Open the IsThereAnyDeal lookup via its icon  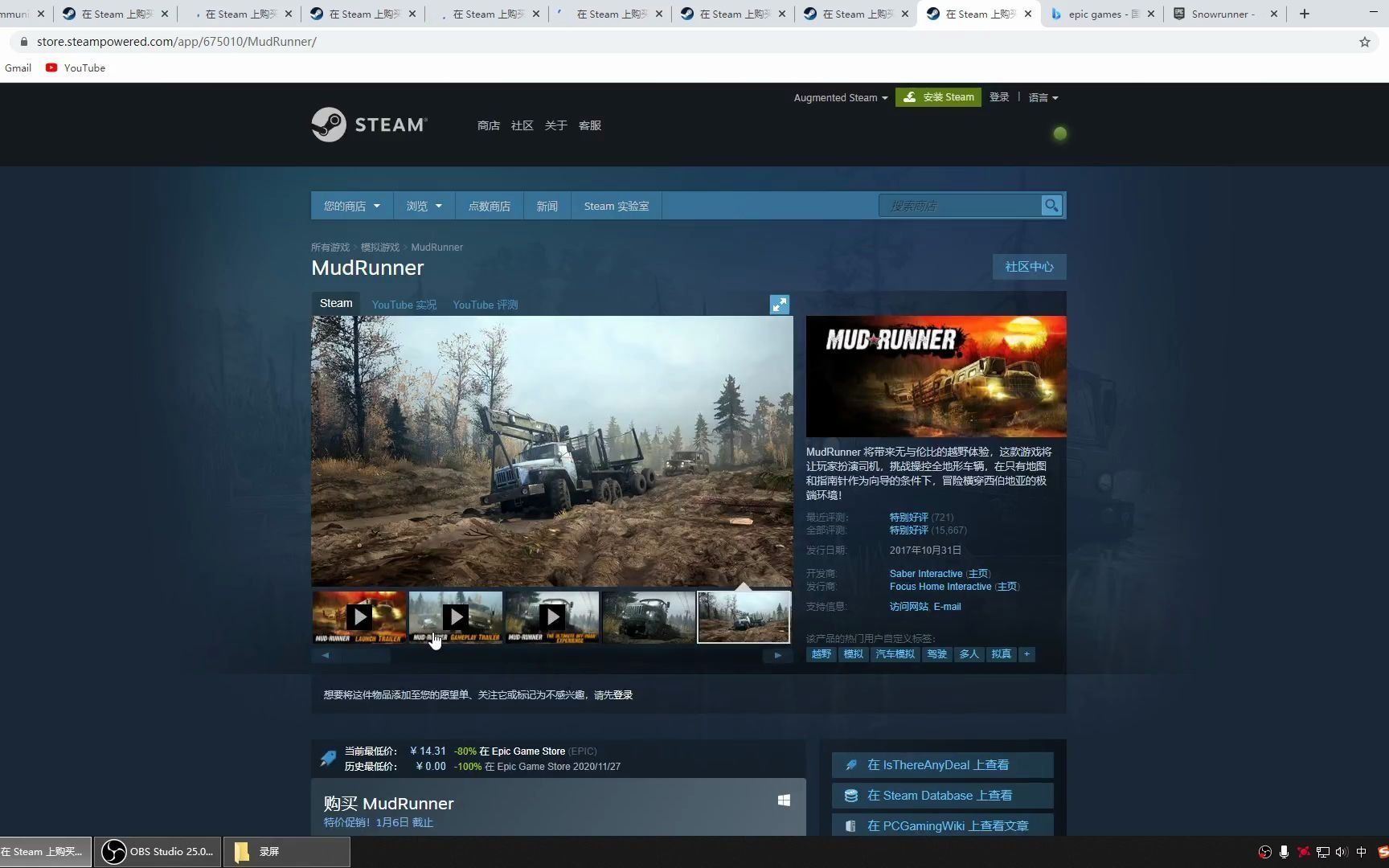(850, 764)
